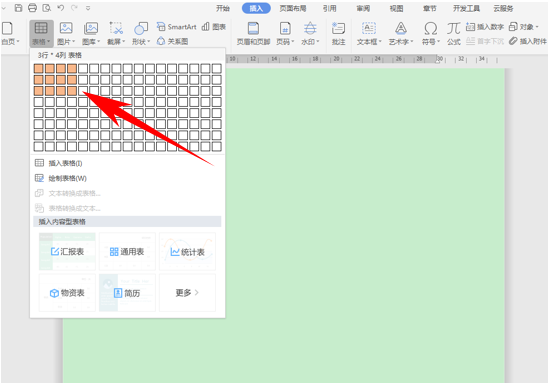Insert a 关系图 relationship diagram
The image size is (548, 383).
172,41
